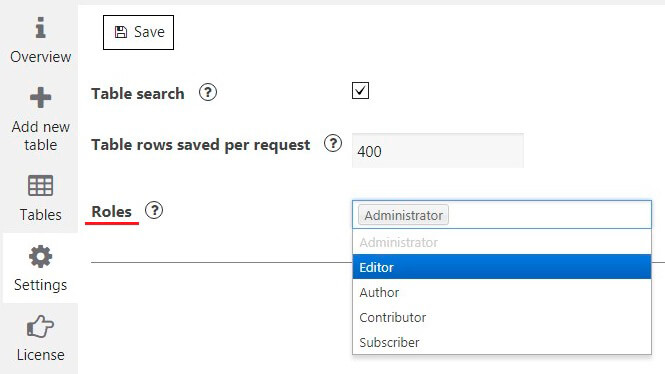The image size is (665, 374).
Task: Focus the rows per request field showing 400
Action: 438,151
